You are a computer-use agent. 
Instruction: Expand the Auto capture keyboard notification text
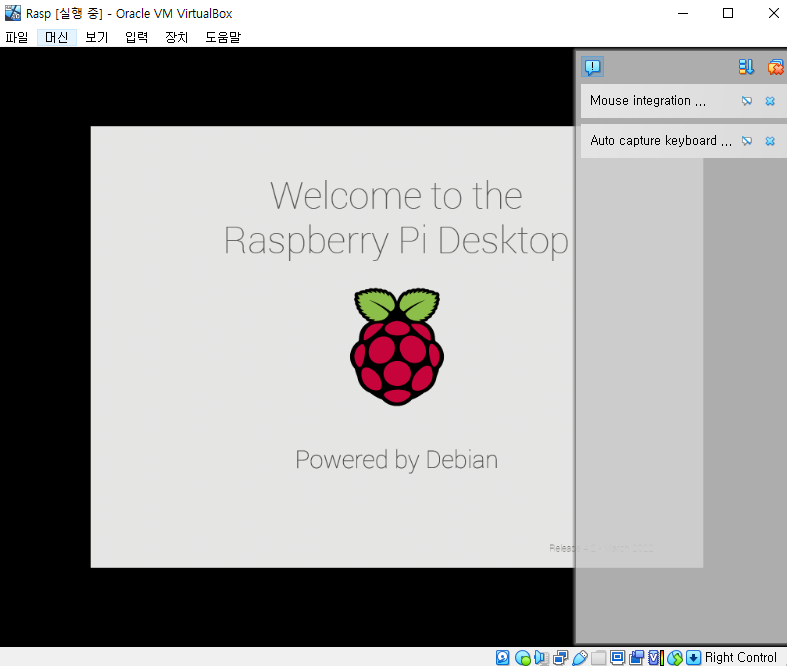point(661,141)
